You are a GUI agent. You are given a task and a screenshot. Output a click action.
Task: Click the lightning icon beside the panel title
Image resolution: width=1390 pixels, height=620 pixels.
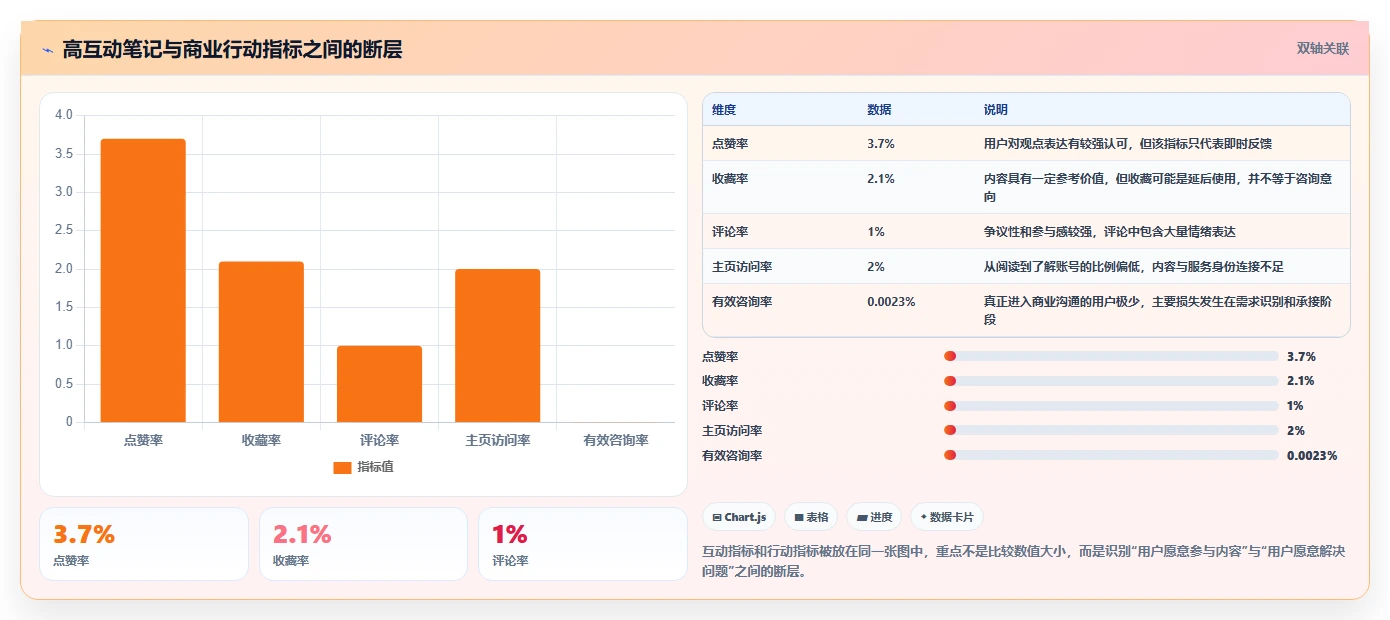(47, 50)
